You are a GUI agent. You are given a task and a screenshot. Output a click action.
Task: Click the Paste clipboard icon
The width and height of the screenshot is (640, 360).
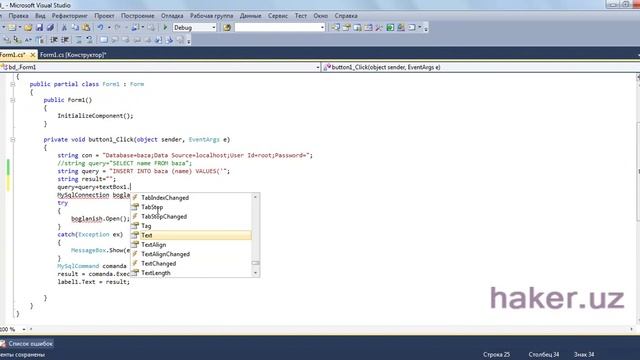pos(86,27)
